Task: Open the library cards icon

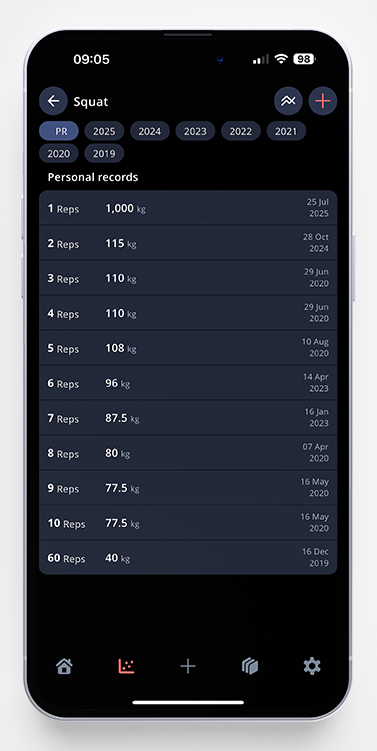Action: [250, 666]
